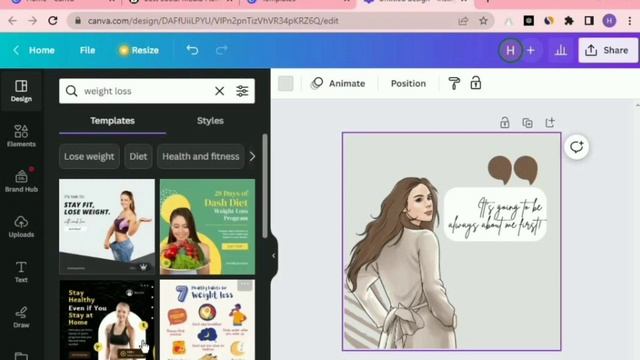
Task: Select the Diet chip
Action: point(138,156)
